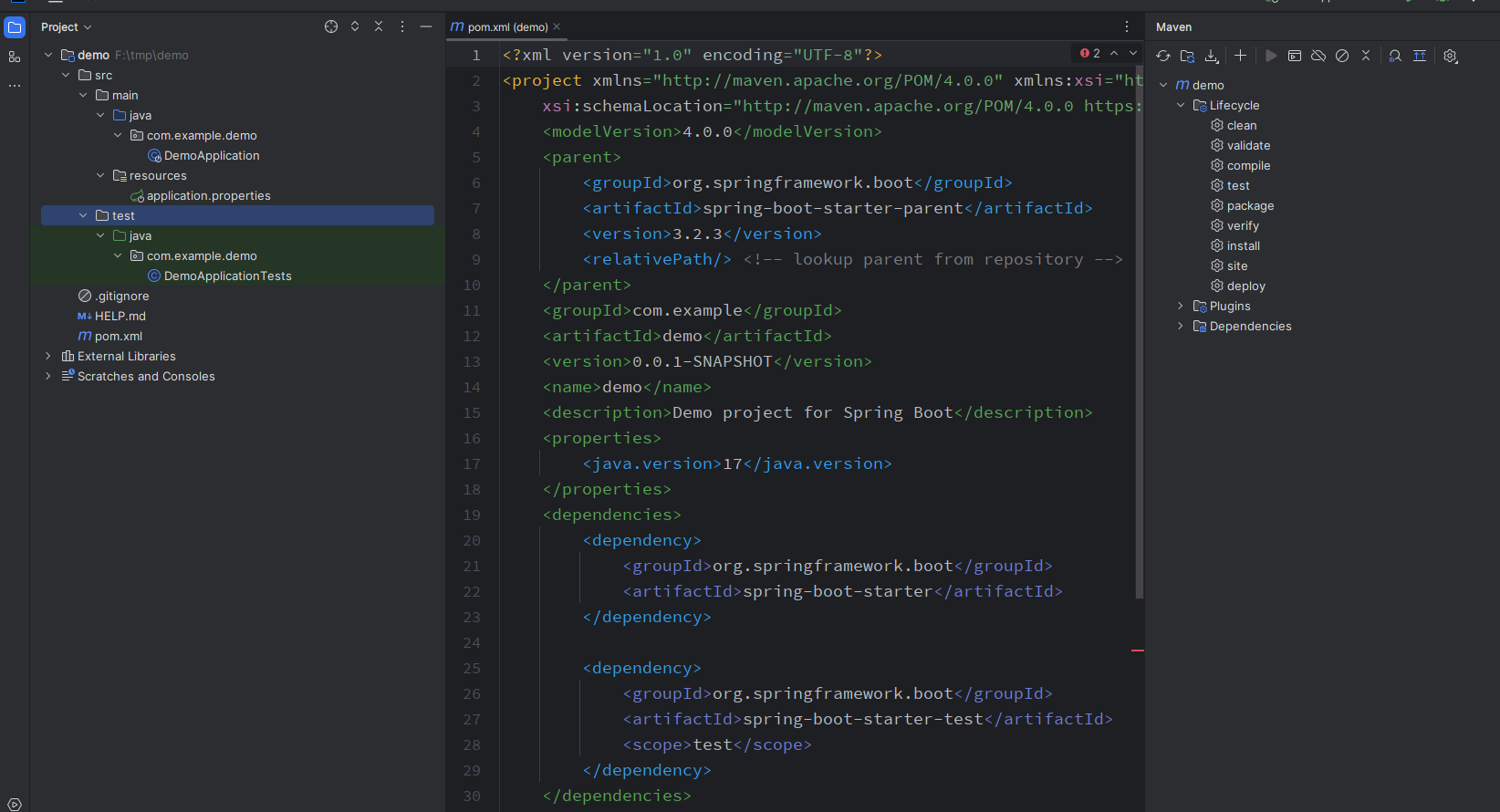Open pom.xml in project tree
The height and width of the screenshot is (812, 1500).
[x=119, y=336]
